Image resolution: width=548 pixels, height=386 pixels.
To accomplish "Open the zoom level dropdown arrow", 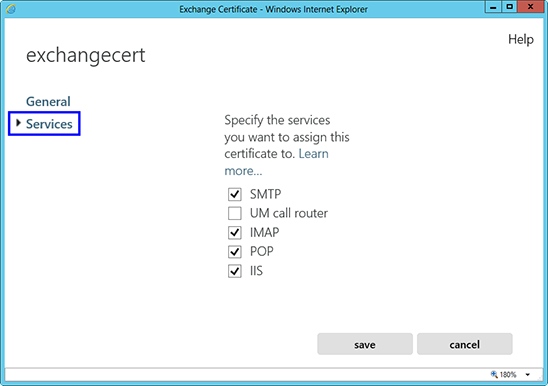I will pyautogui.click(x=527, y=375).
